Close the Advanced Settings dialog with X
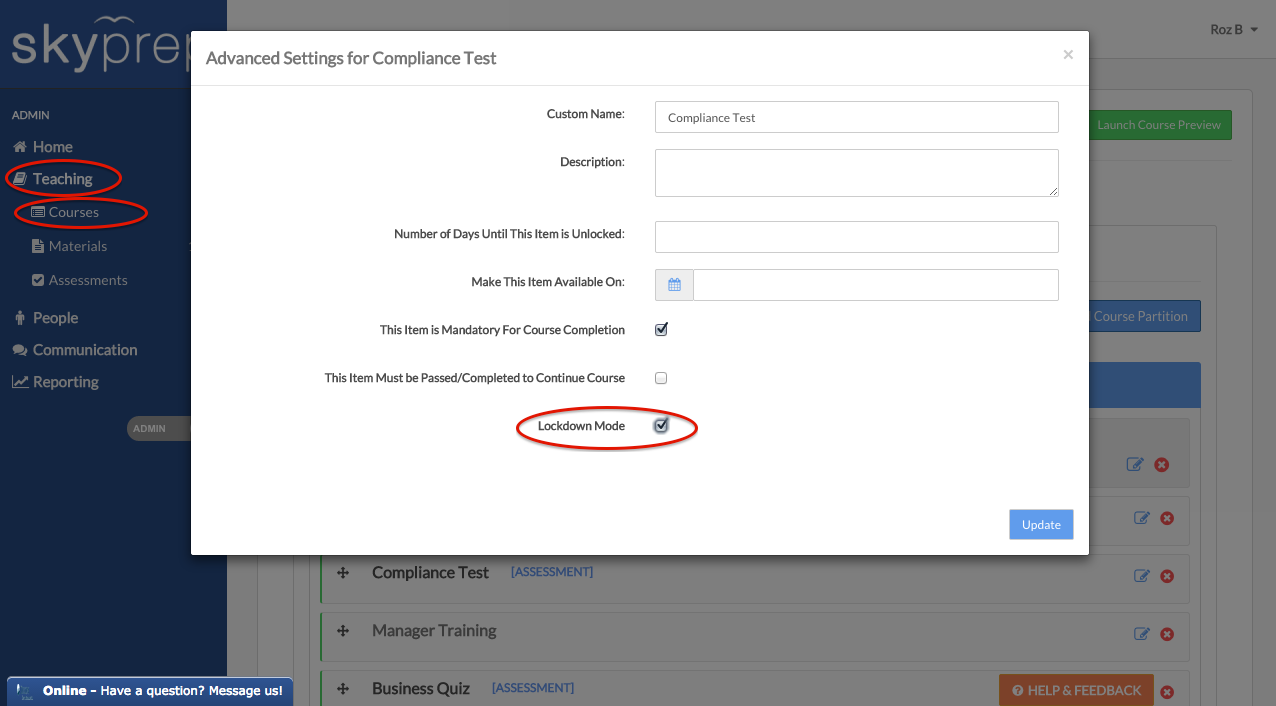The width and height of the screenshot is (1276, 706). pyautogui.click(x=1068, y=55)
